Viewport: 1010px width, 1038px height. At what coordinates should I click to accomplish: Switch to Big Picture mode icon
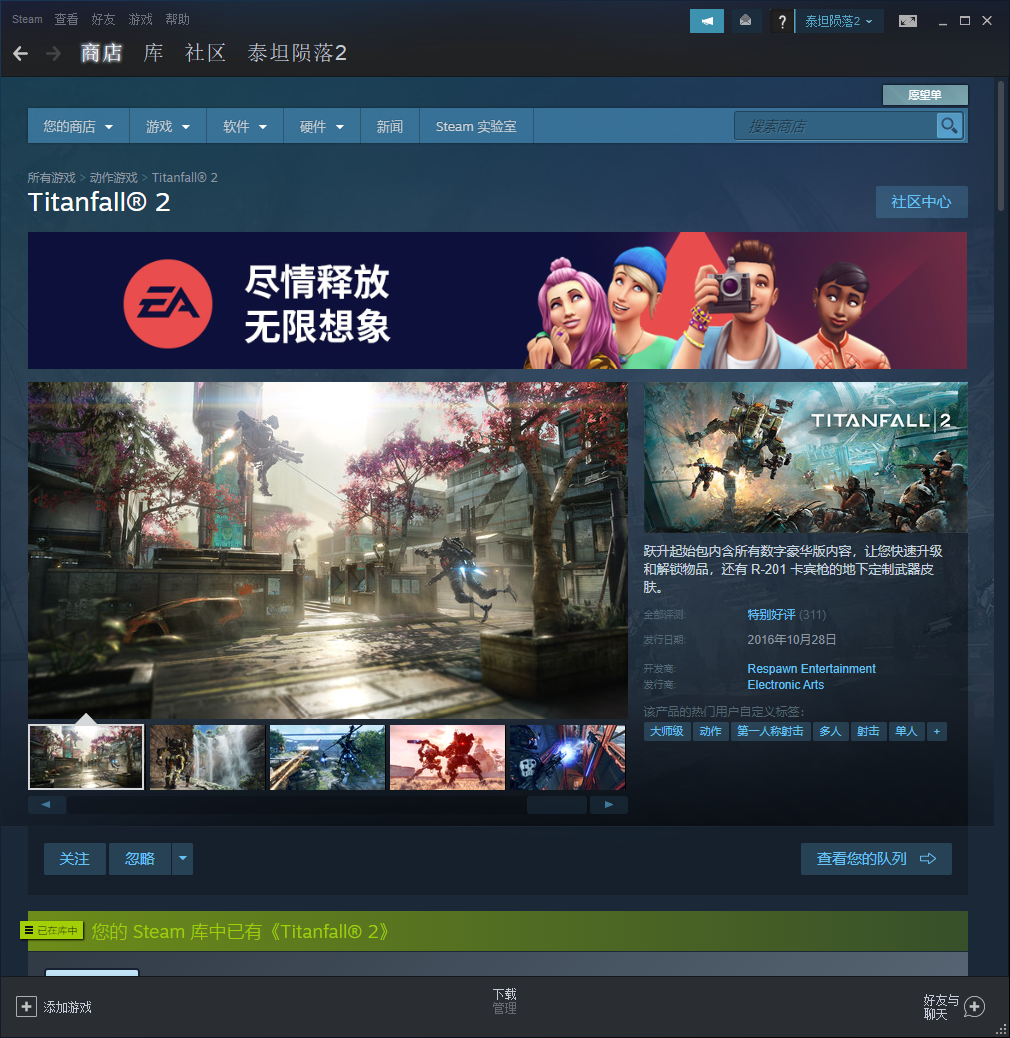click(907, 21)
